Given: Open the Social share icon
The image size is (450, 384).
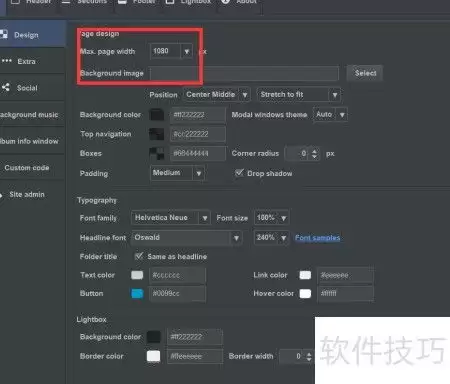Looking at the screenshot, I should [x=6, y=88].
